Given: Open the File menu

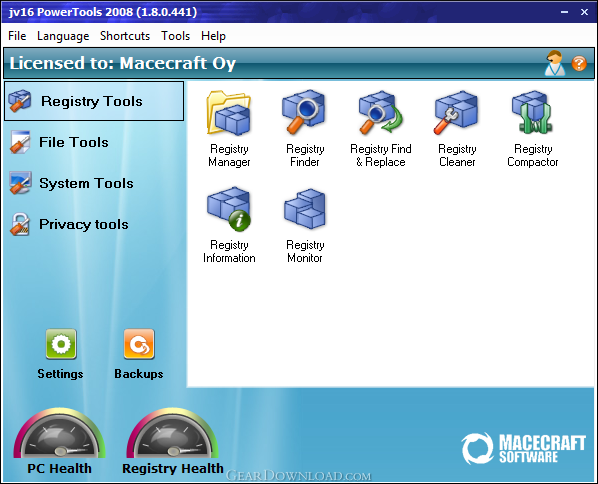Looking at the screenshot, I should (17, 36).
